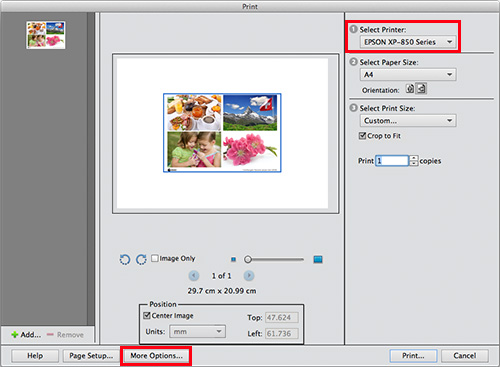Click the copies stepper up arrow

414,158
